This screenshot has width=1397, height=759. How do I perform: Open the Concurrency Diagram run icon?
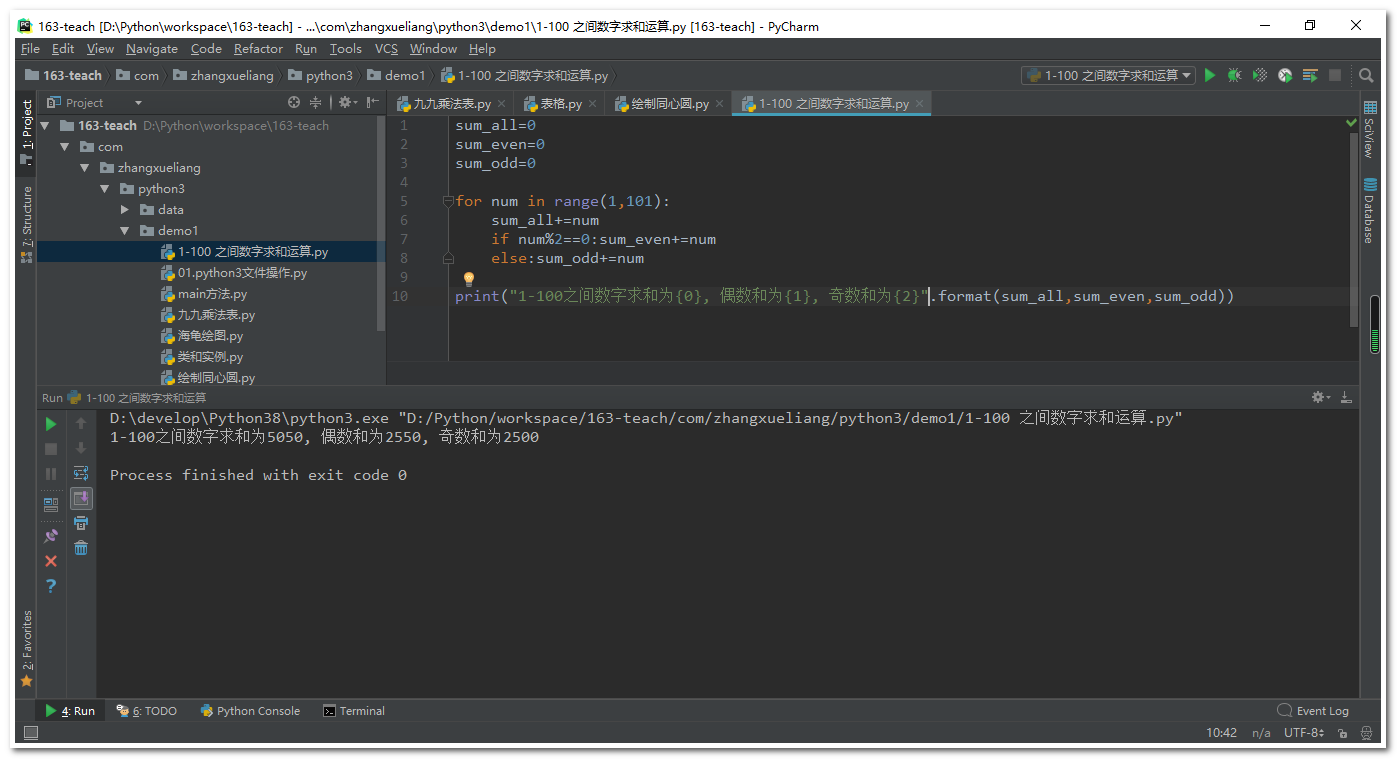click(1310, 75)
